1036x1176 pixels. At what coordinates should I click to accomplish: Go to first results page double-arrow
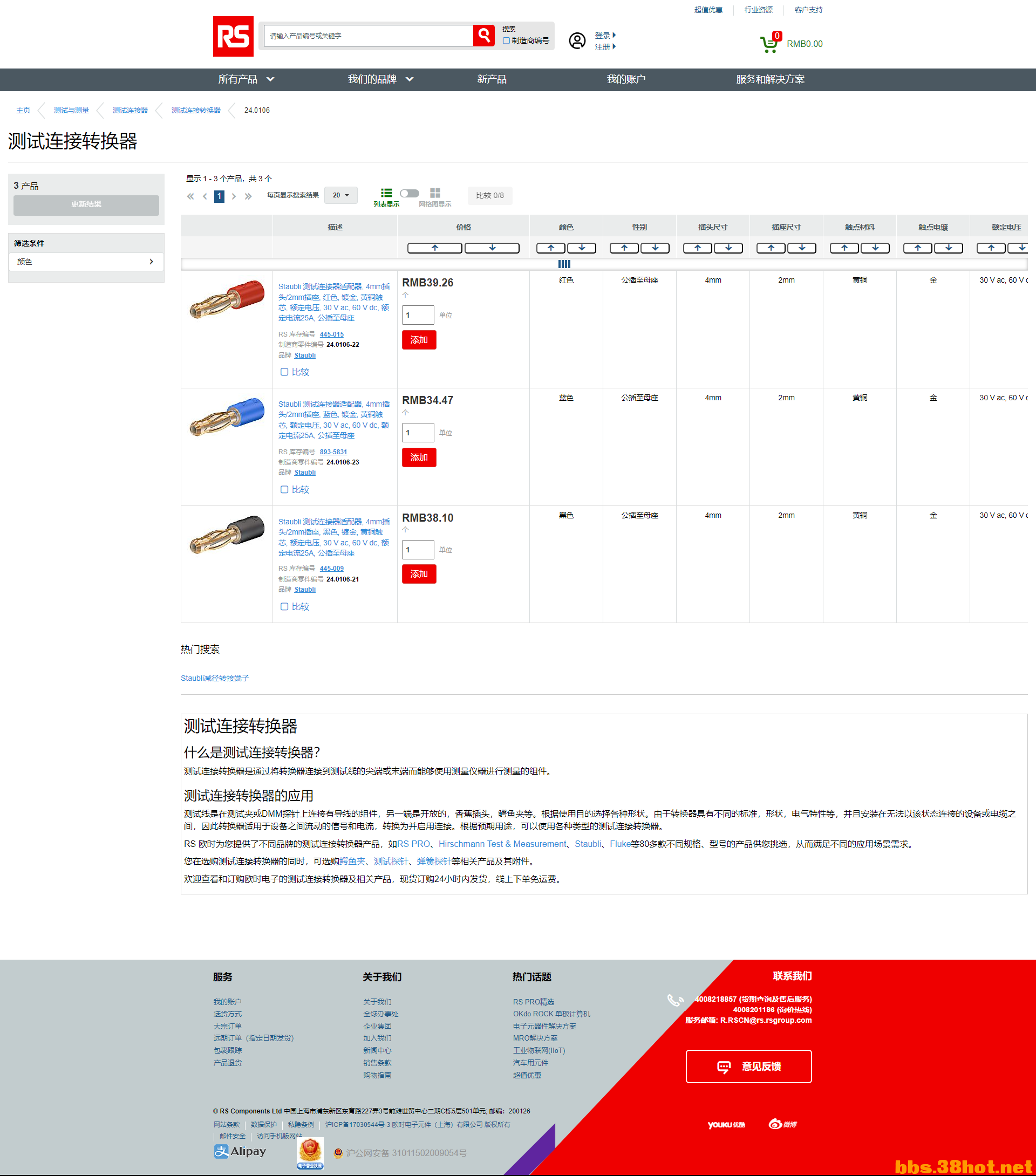(x=190, y=196)
